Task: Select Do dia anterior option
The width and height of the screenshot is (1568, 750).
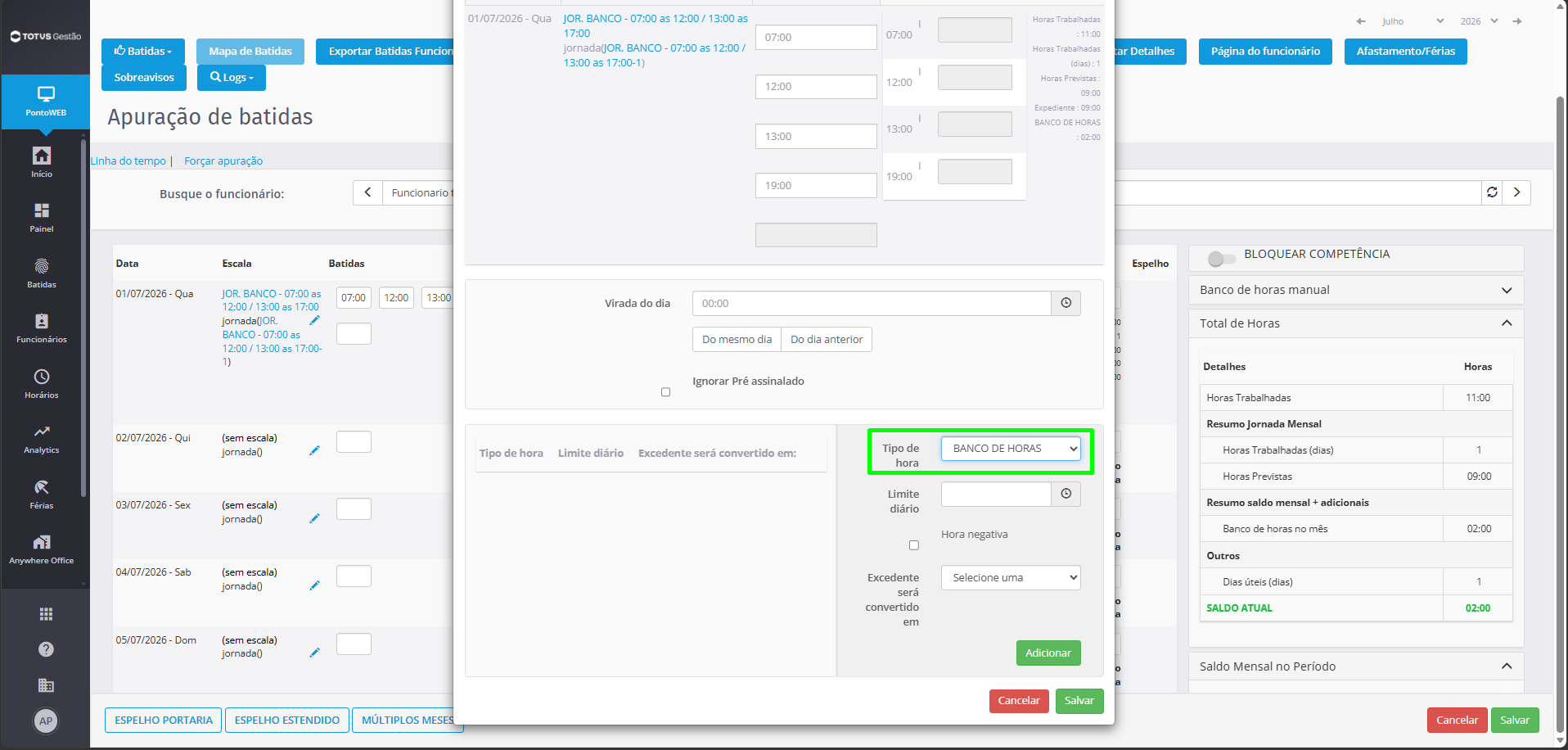Action: click(x=827, y=340)
